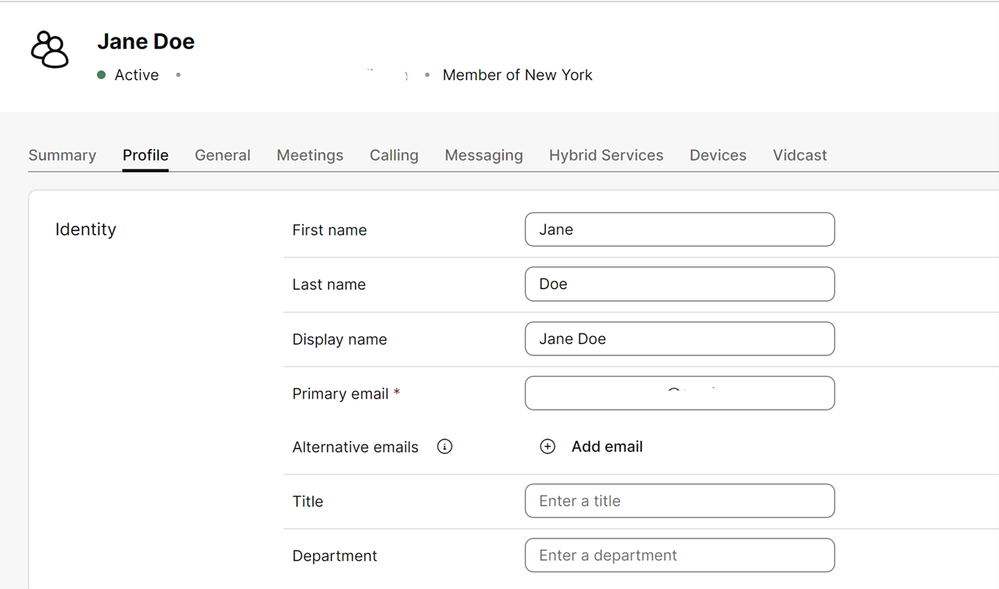Click the Display name label

(x=340, y=340)
